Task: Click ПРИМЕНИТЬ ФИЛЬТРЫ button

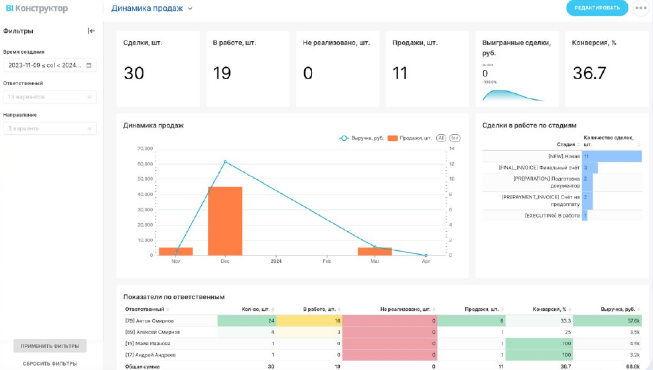Action: [50, 346]
